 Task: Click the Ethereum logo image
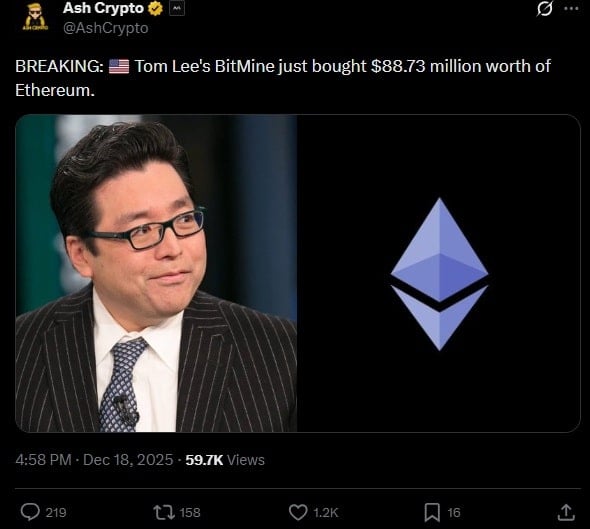click(439, 273)
